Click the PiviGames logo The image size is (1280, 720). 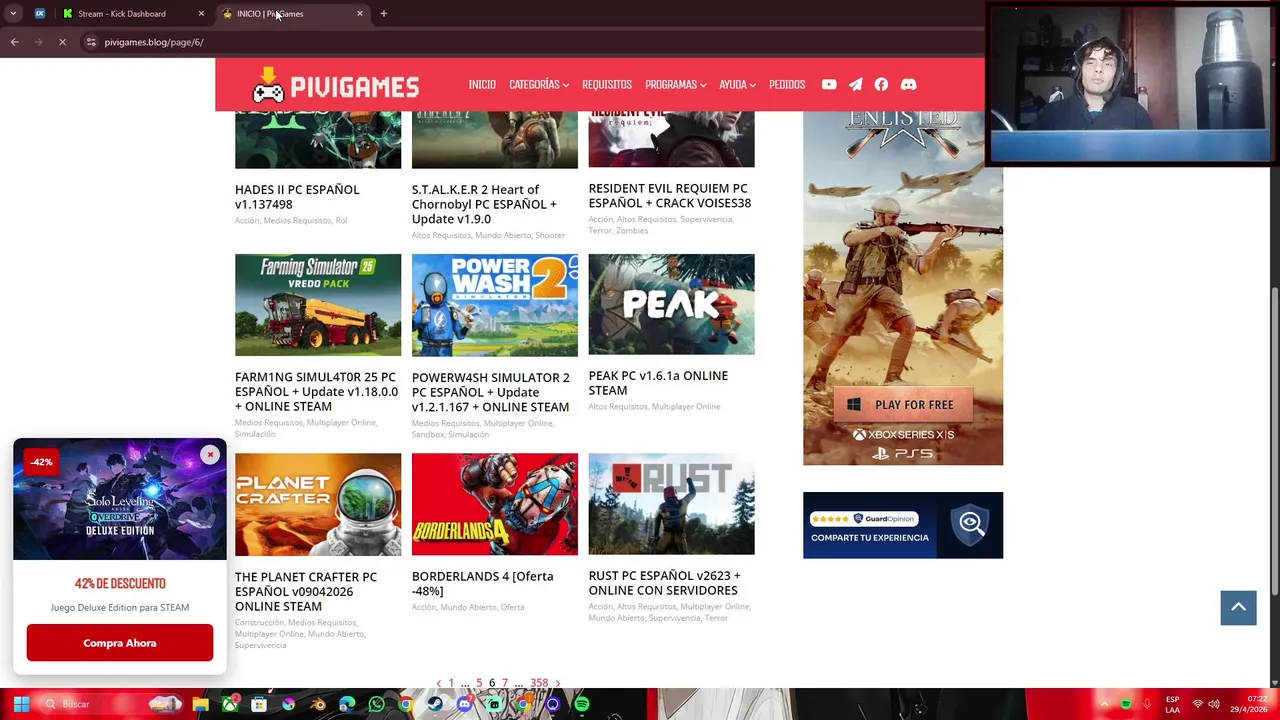[335, 86]
